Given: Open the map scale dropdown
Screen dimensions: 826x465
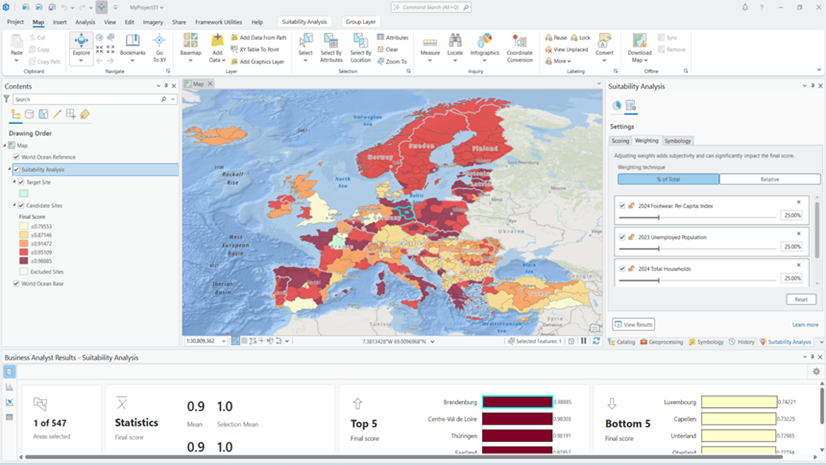Looking at the screenshot, I should [223, 341].
